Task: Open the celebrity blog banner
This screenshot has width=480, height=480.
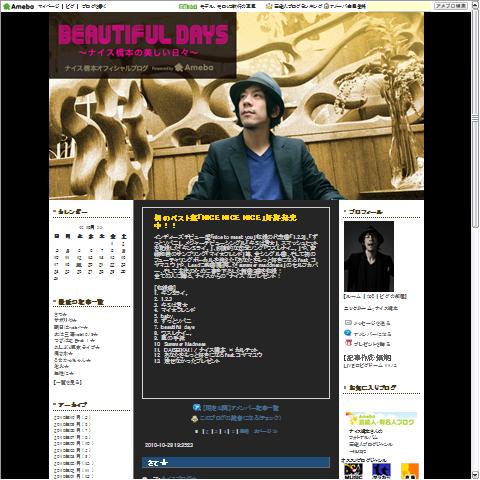Action: click(381, 419)
